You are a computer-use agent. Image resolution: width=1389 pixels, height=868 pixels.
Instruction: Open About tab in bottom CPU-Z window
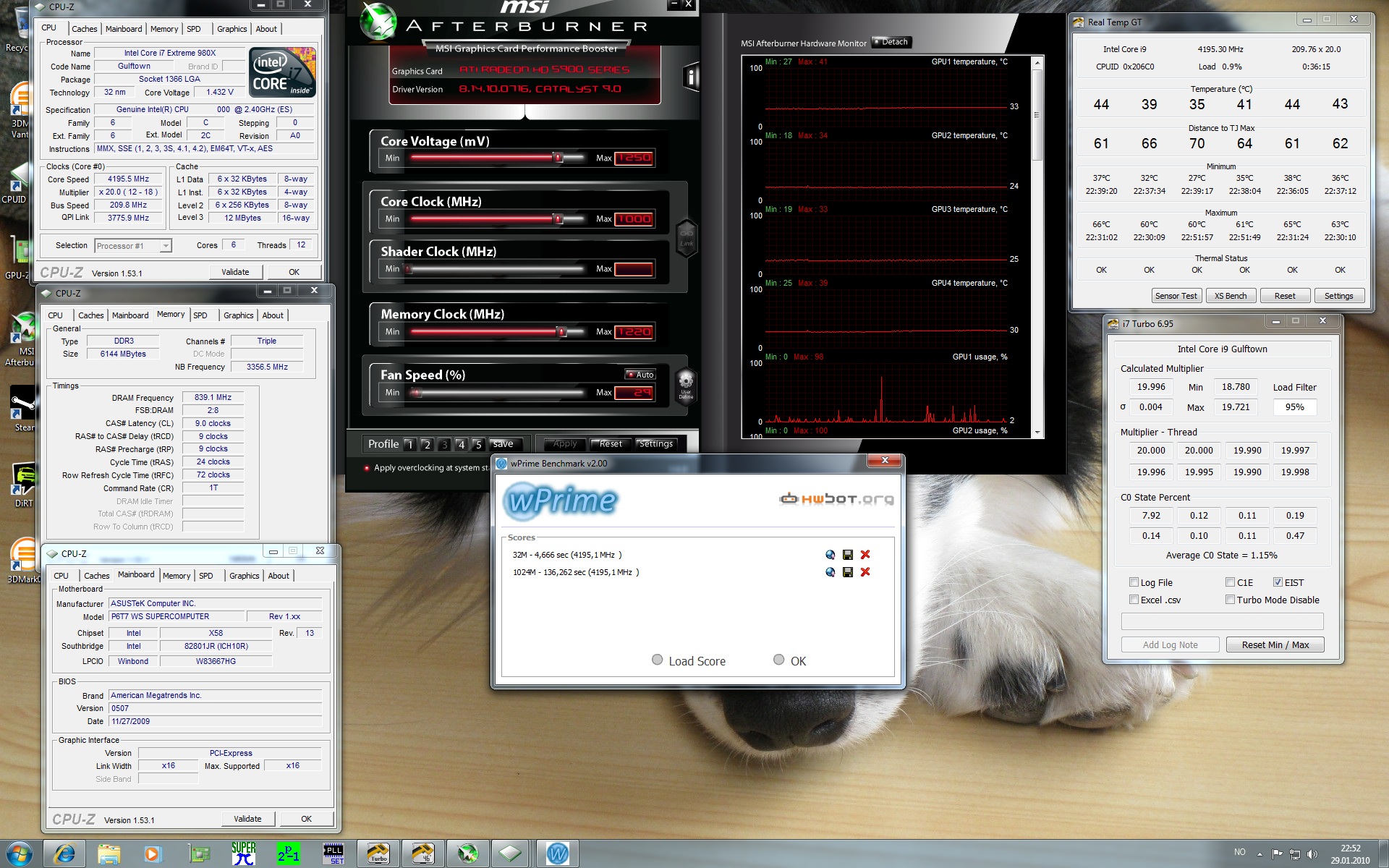point(279,576)
